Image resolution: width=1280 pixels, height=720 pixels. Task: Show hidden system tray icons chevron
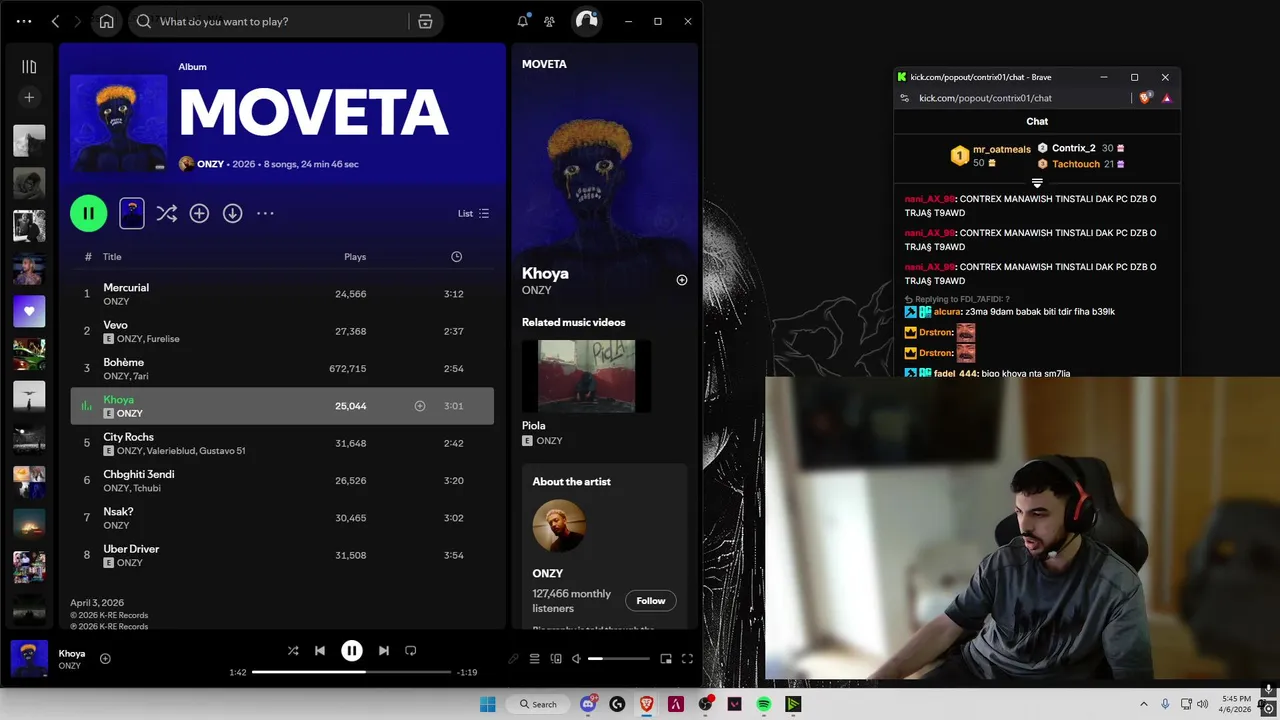[1143, 704]
